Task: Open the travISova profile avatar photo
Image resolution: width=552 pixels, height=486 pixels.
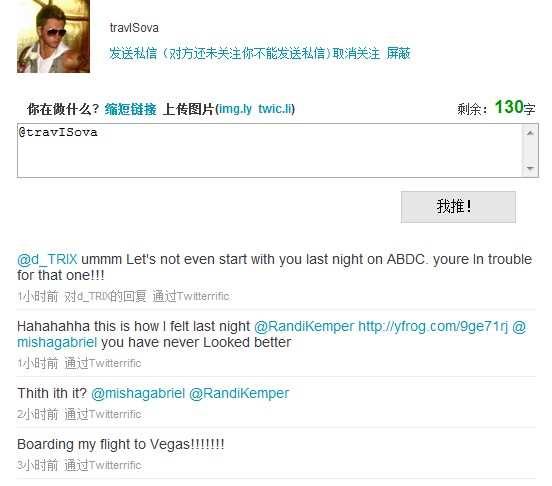Action: pos(54,36)
